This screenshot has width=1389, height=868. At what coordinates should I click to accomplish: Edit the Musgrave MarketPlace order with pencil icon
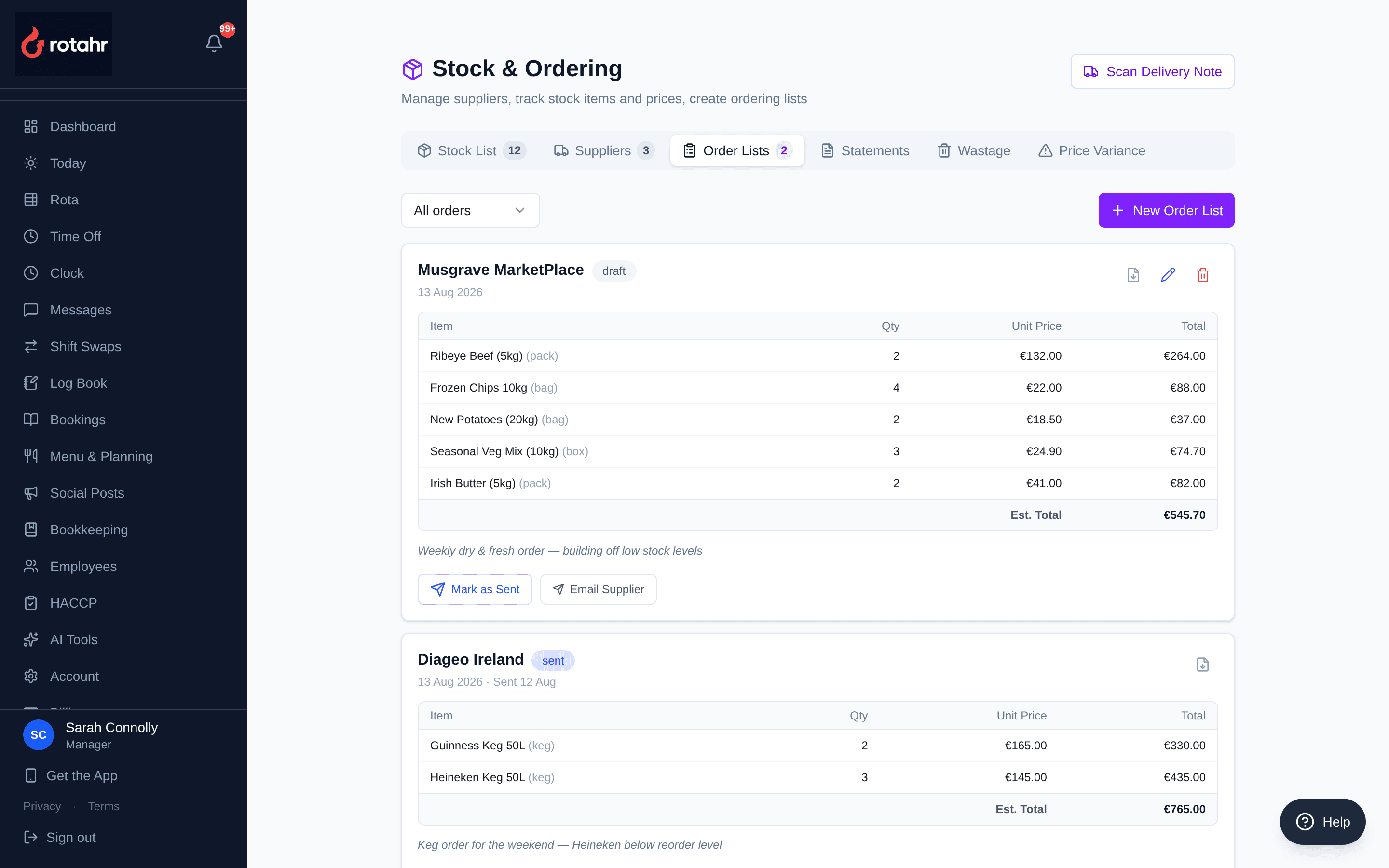coord(1168,275)
